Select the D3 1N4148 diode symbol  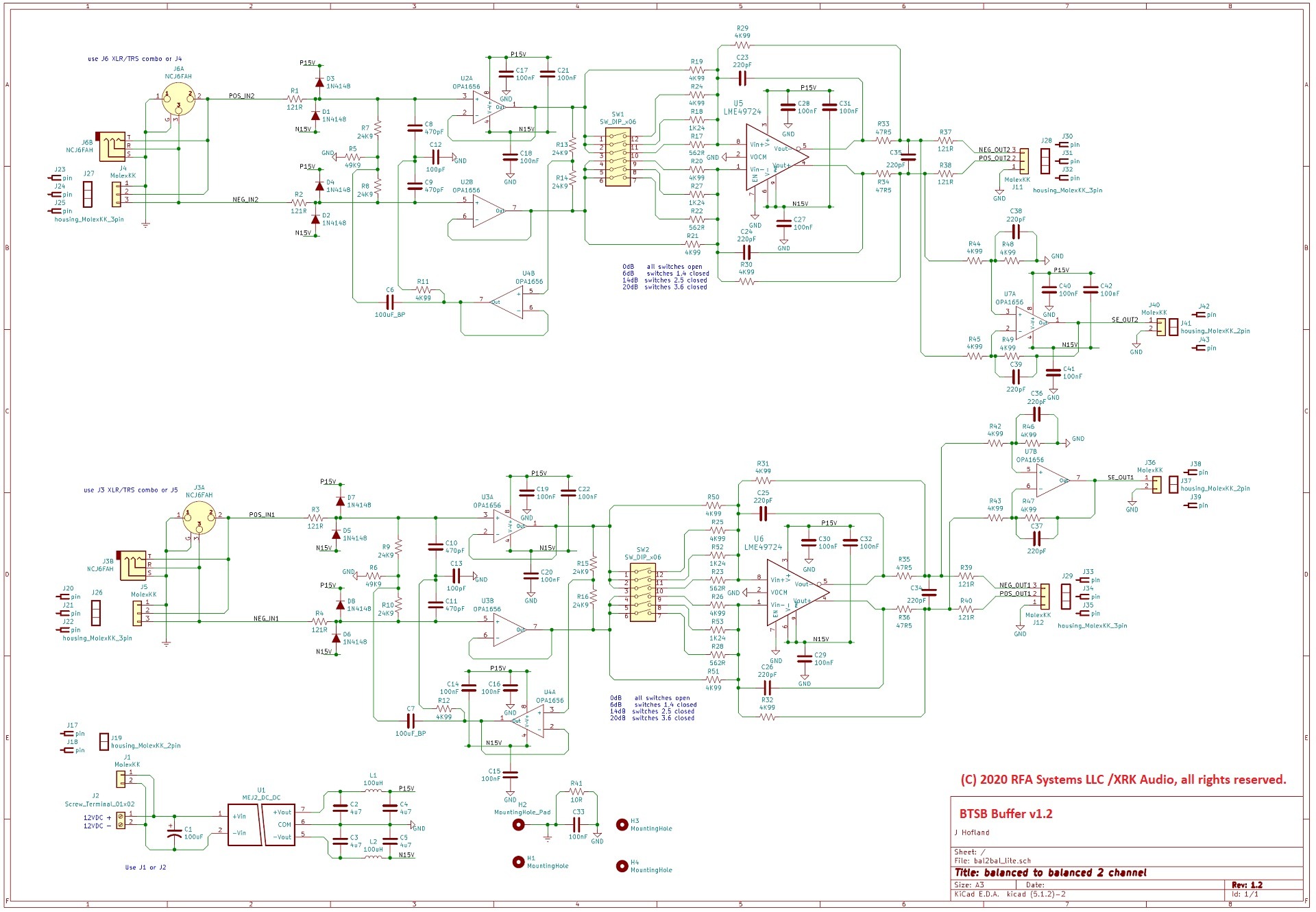319,82
